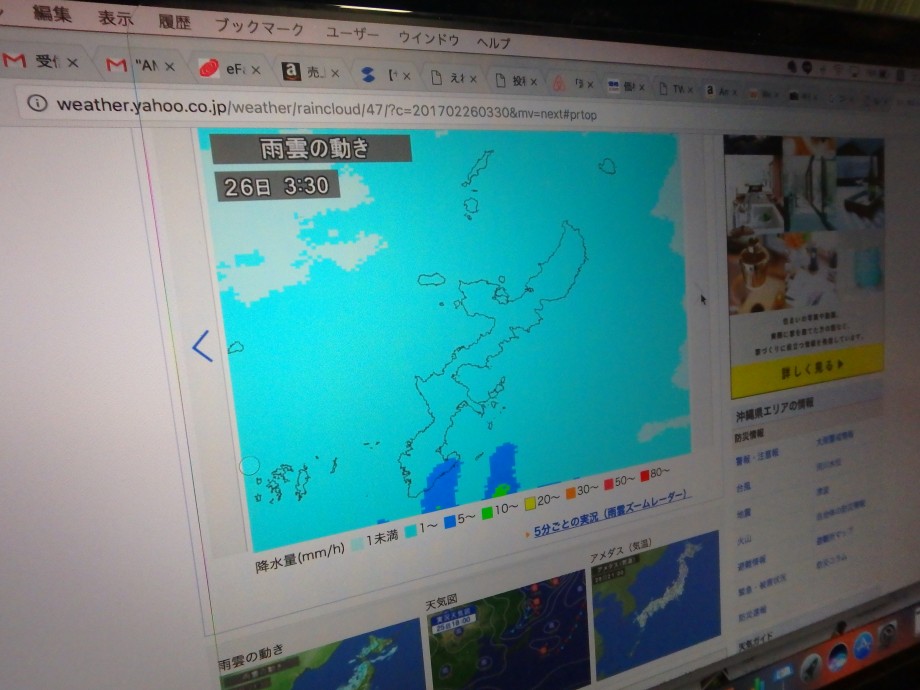Open the red eF tab
The height and width of the screenshot is (690, 920).
point(229,69)
